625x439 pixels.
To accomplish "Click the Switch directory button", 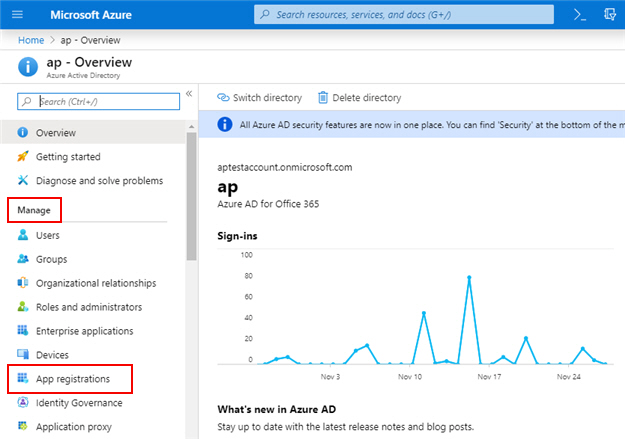I will click(x=259, y=98).
